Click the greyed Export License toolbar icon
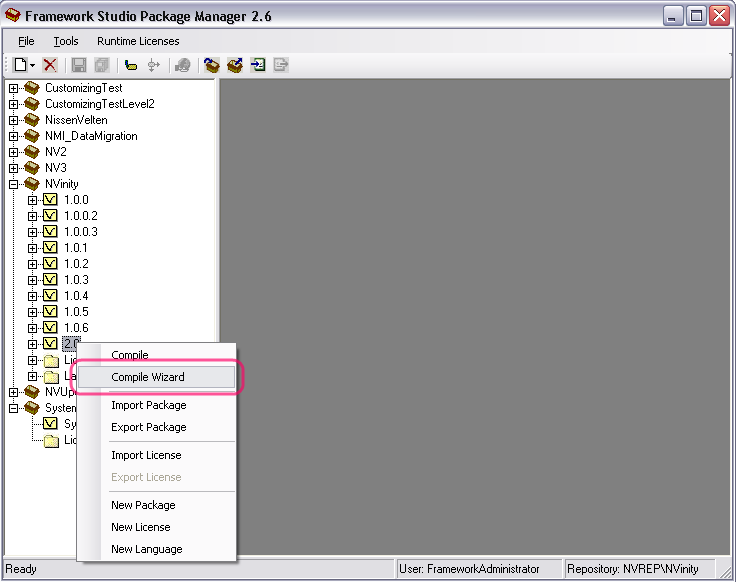 (x=281, y=64)
